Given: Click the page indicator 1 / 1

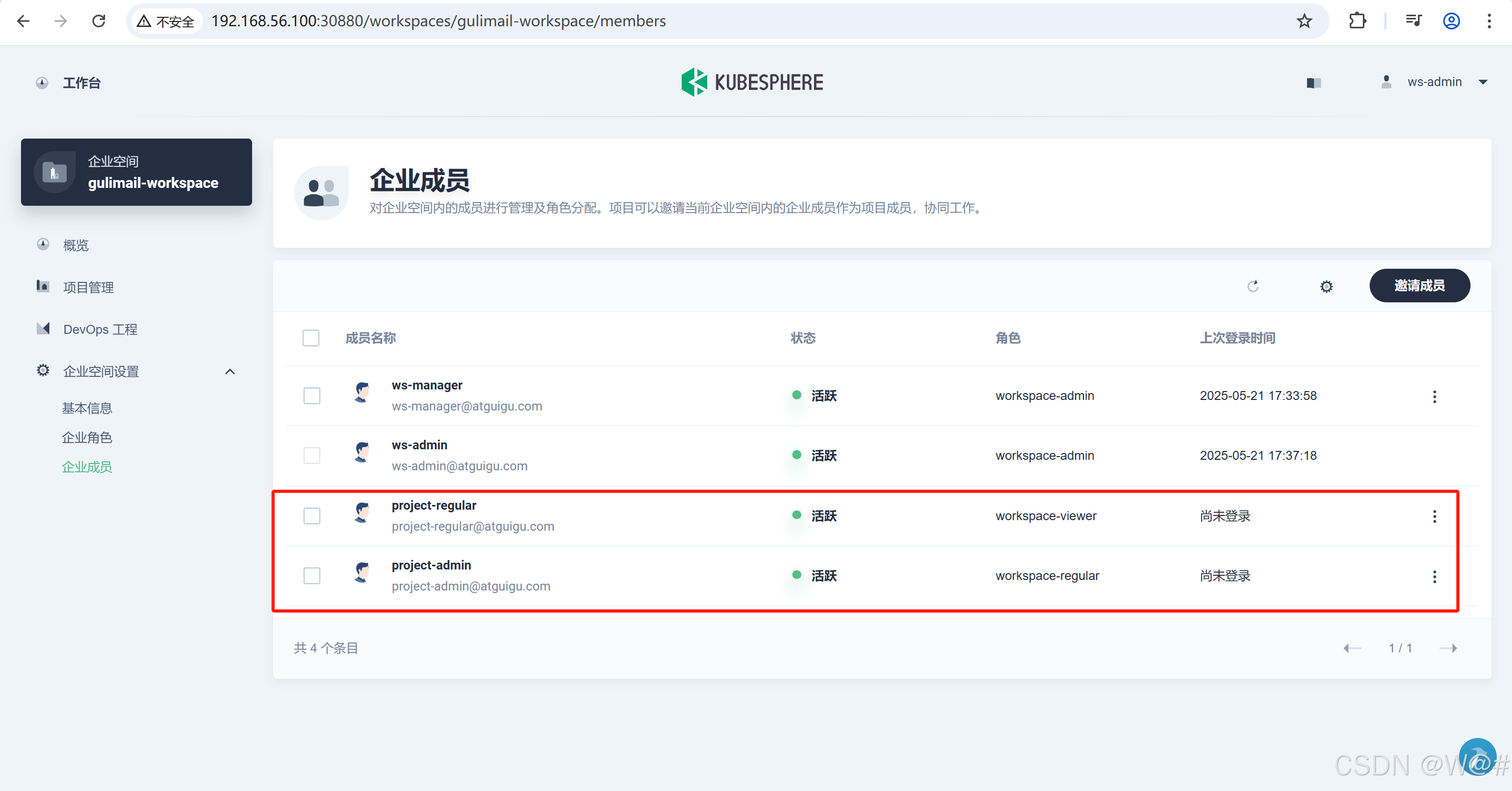Looking at the screenshot, I should (x=1400, y=648).
